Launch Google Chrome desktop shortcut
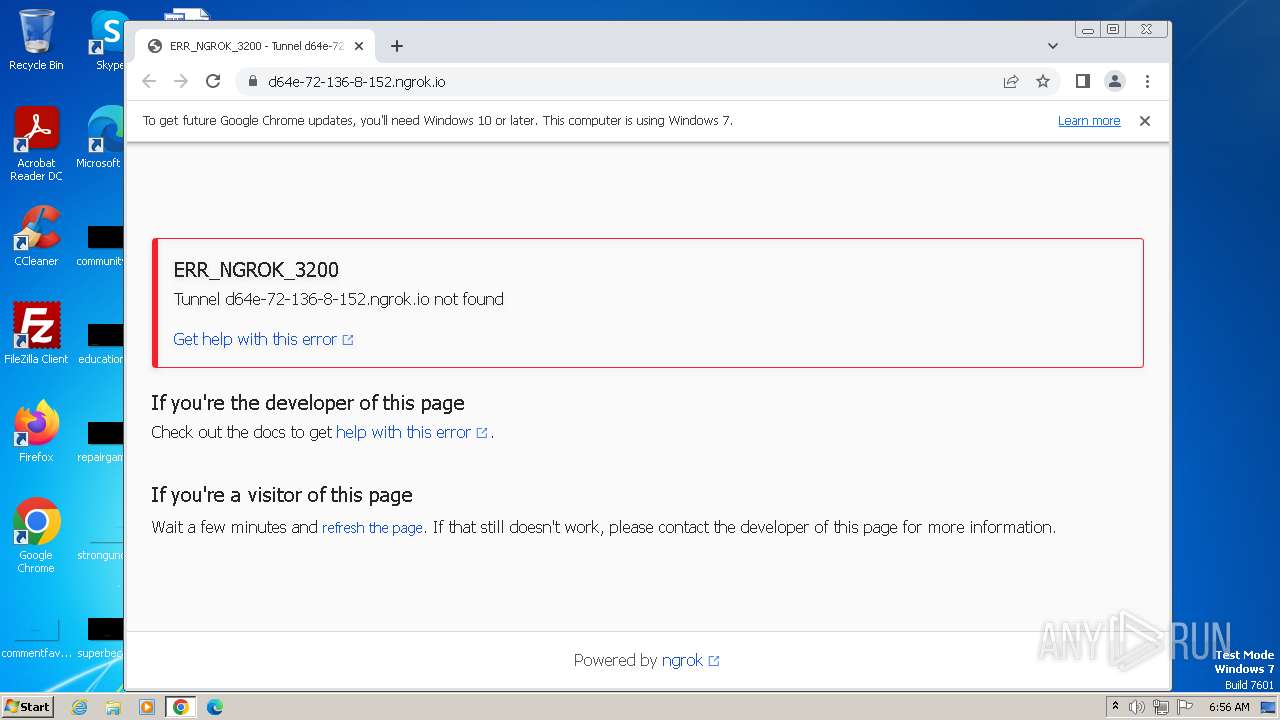Screen dimensions: 1280x720 click(x=36, y=535)
